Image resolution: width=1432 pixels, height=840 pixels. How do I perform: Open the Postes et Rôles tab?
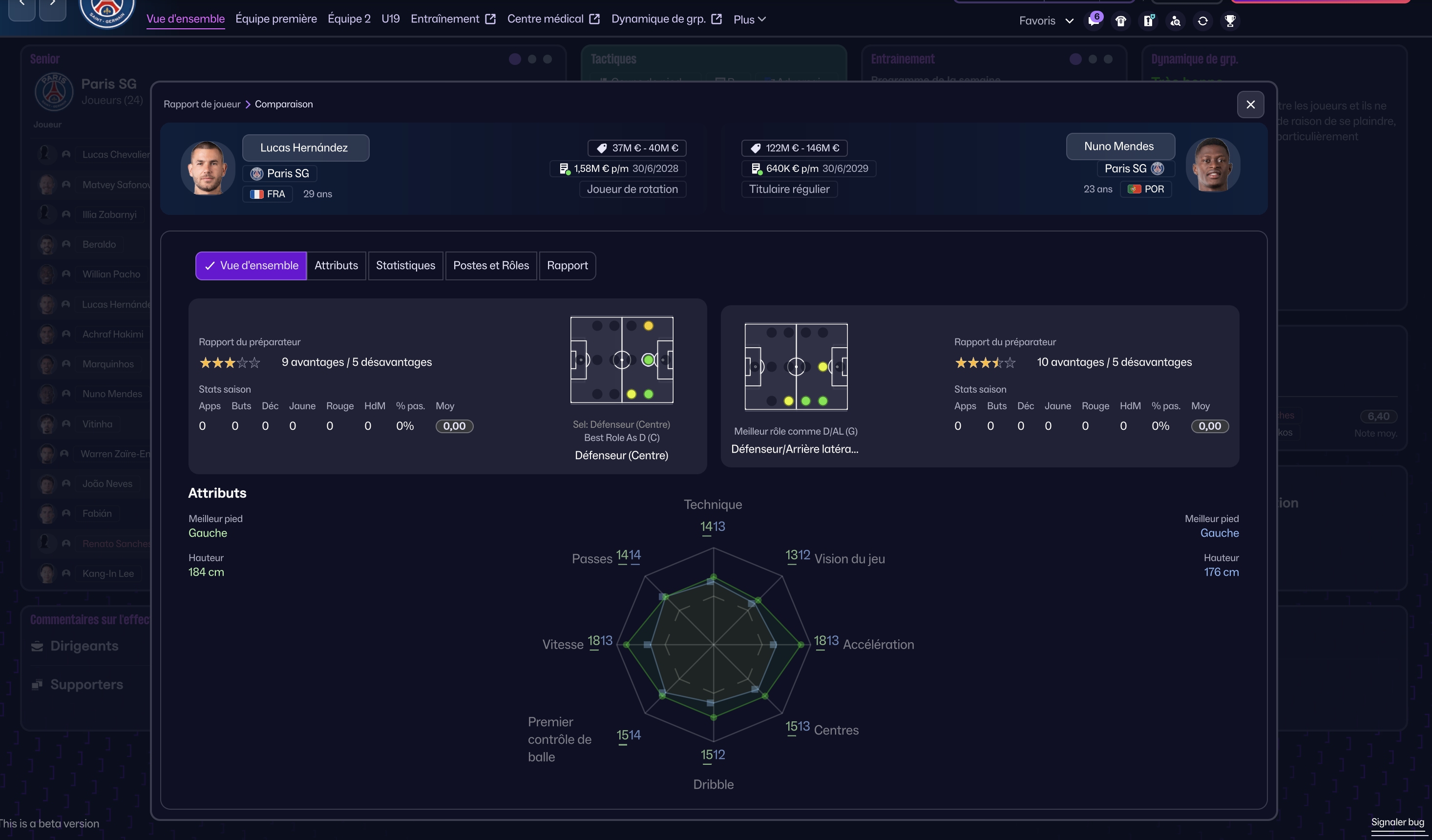[x=491, y=266]
